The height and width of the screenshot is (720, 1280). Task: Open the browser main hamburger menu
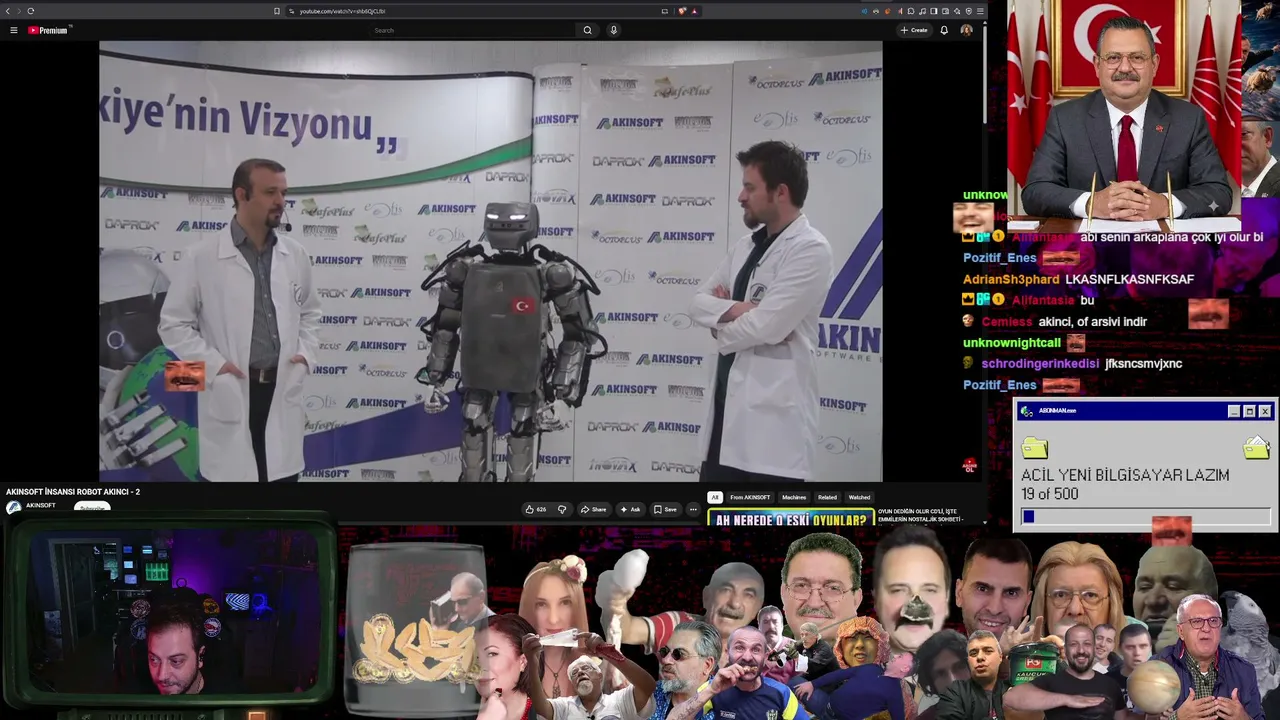tap(980, 11)
